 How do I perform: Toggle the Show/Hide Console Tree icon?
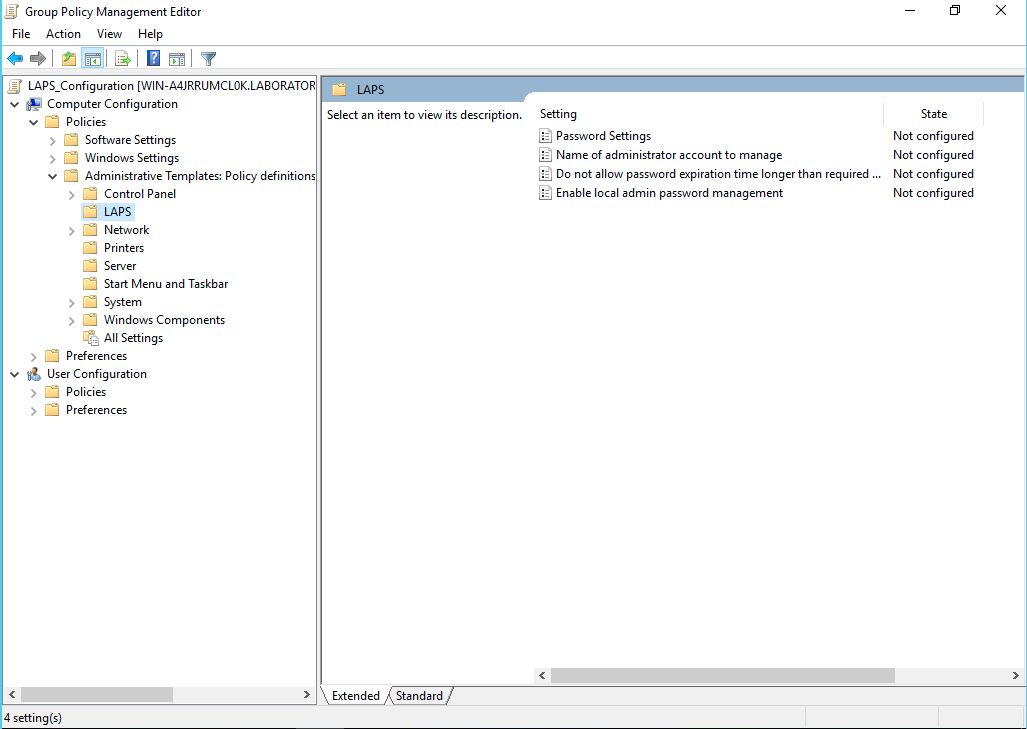click(x=93, y=59)
